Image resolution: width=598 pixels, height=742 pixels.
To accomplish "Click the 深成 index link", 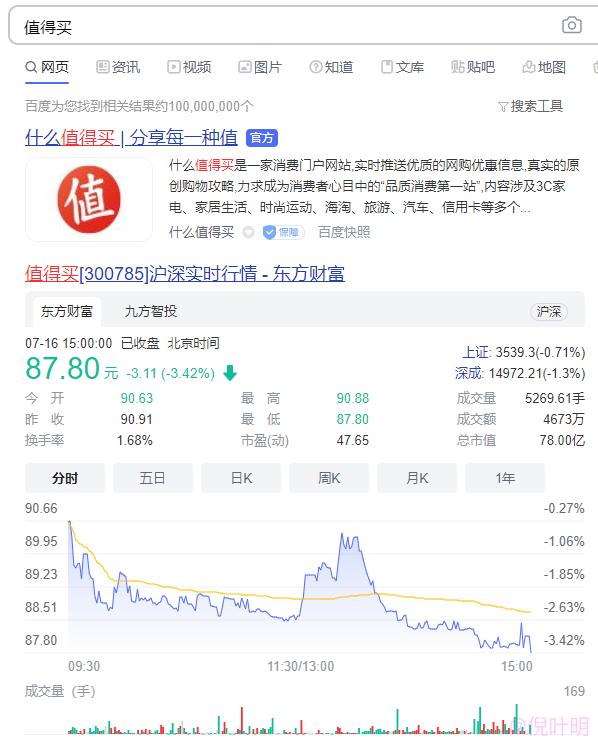I will click(x=469, y=373).
